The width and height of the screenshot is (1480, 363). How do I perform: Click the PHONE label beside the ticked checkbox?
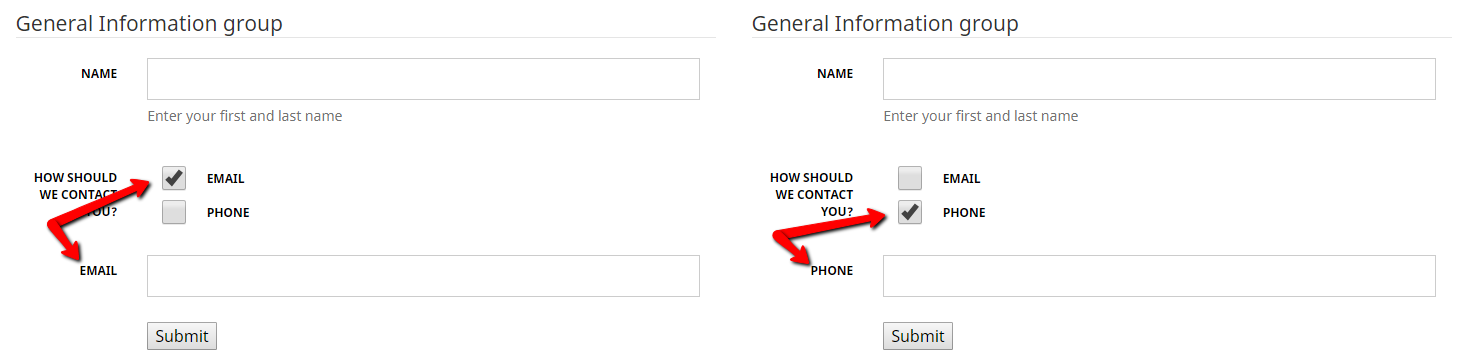[964, 213]
